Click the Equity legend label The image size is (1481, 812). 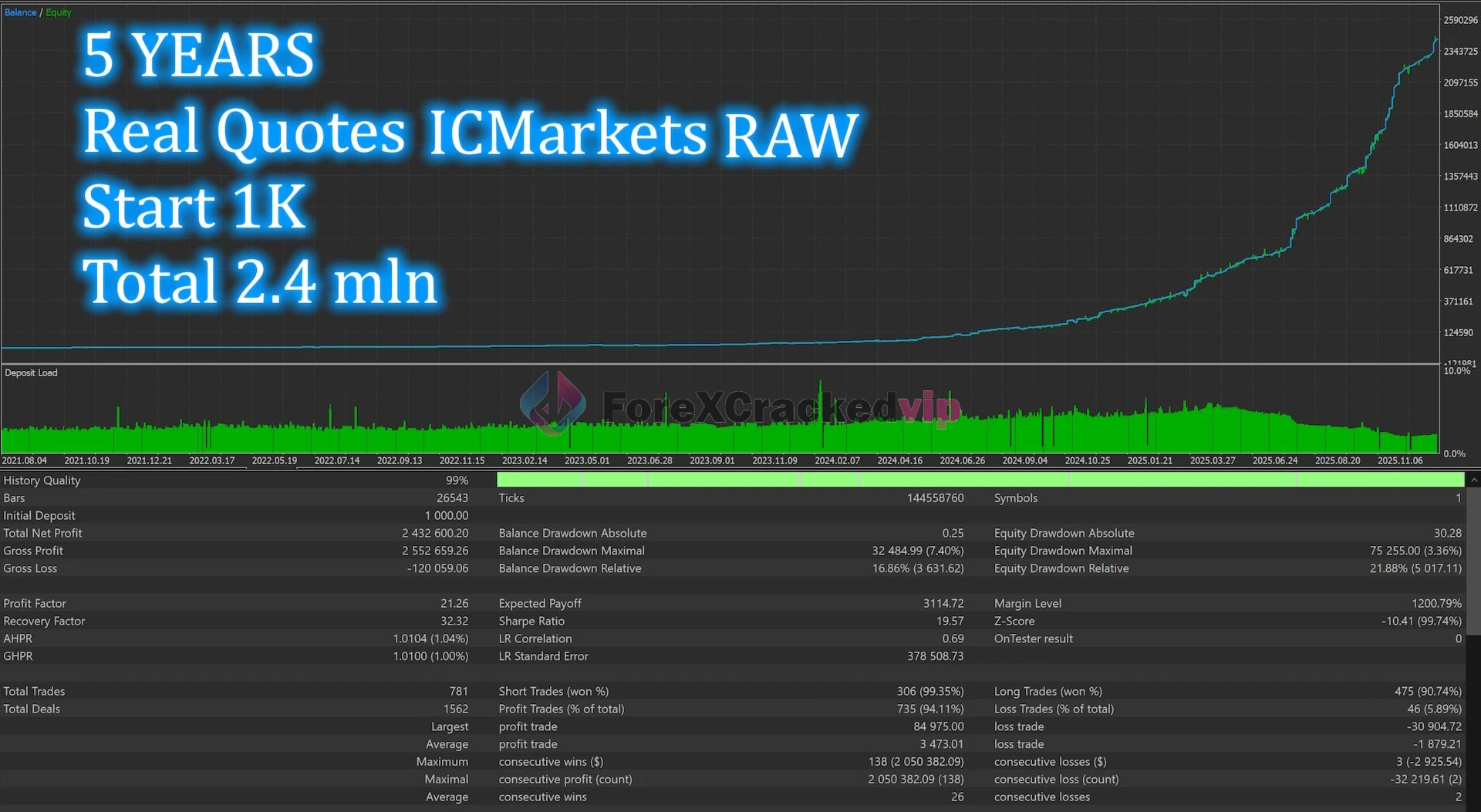click(x=59, y=12)
